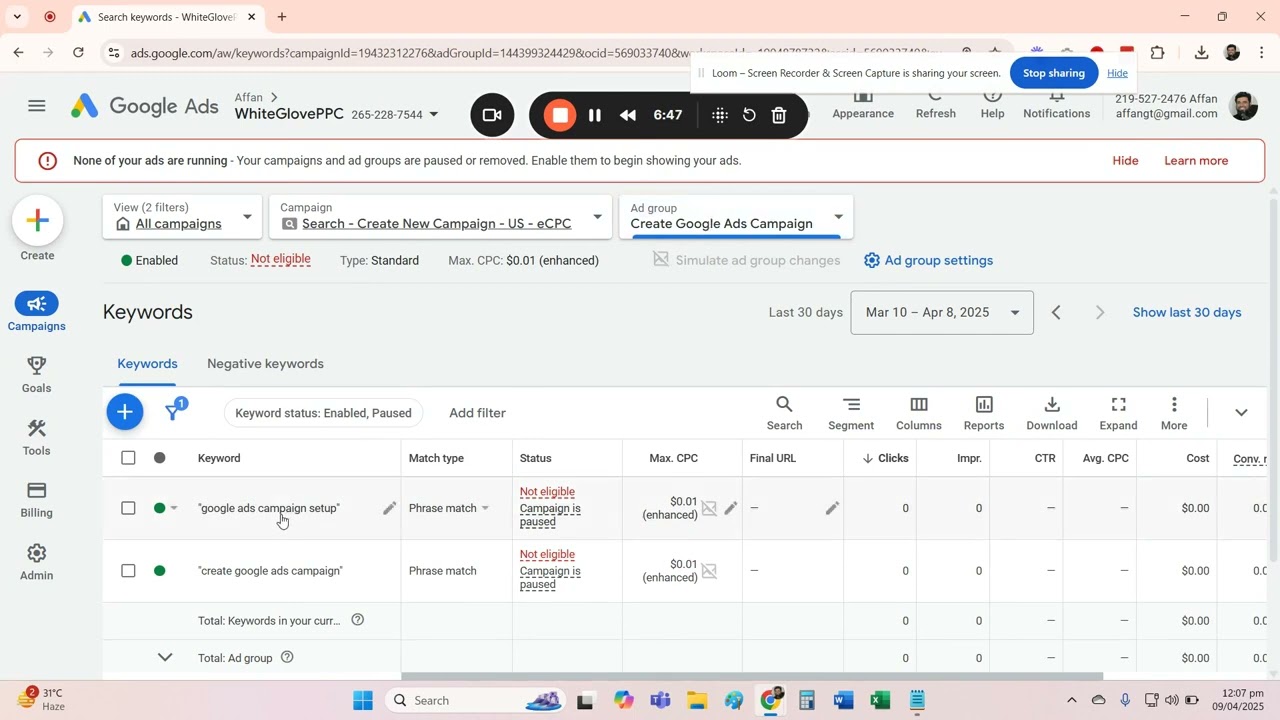This screenshot has width=1280, height=720.
Task: Open Goals section in sidebar
Action: coord(37,375)
